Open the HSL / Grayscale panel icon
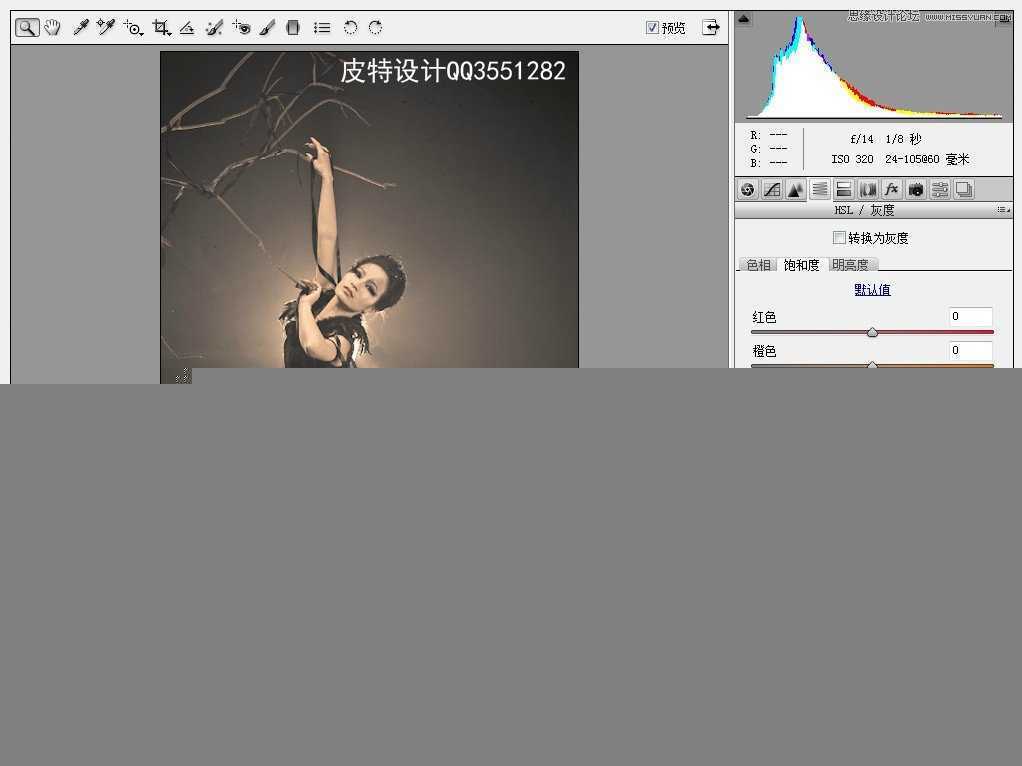The width and height of the screenshot is (1022, 766). [x=820, y=190]
